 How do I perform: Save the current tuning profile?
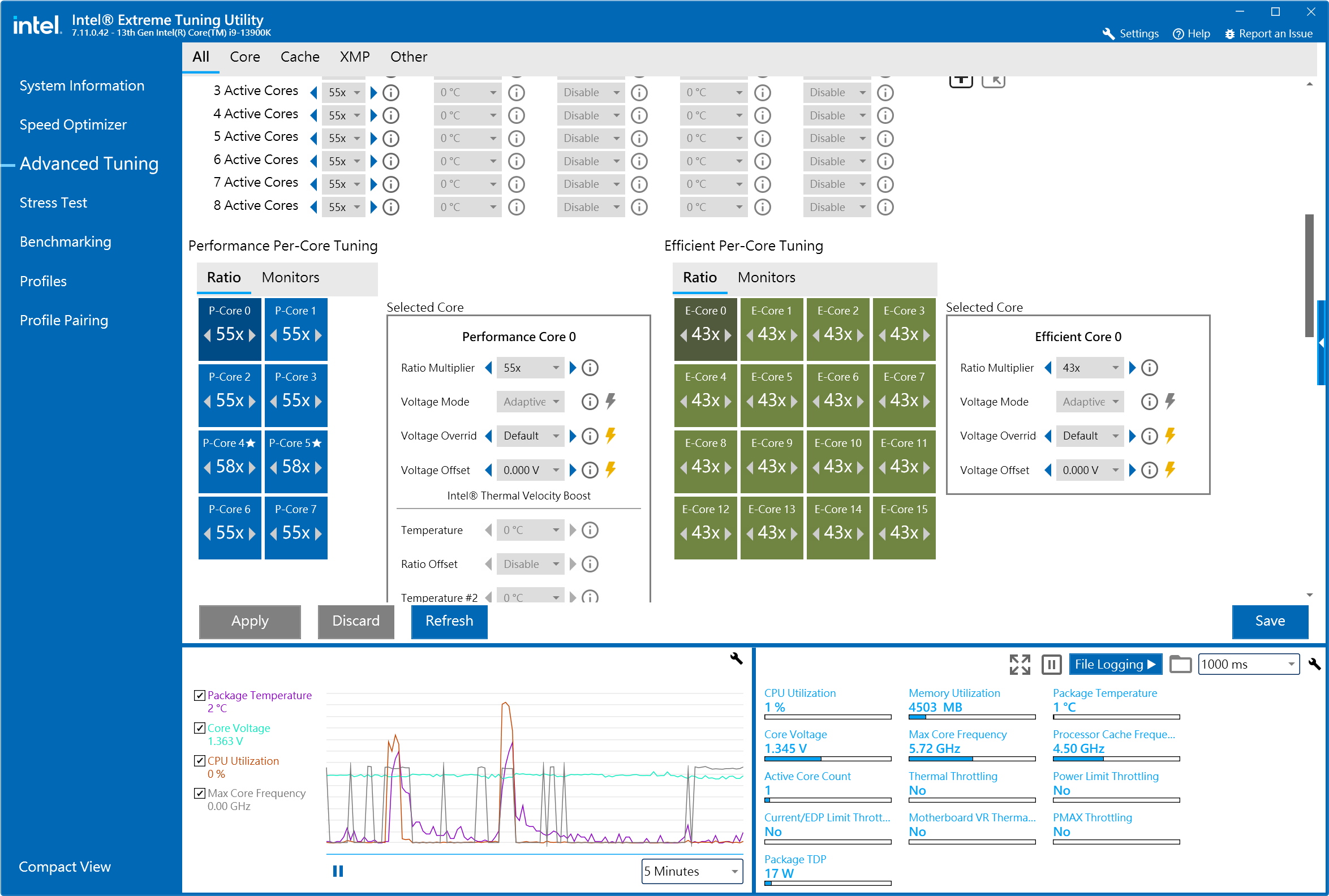(x=1270, y=621)
